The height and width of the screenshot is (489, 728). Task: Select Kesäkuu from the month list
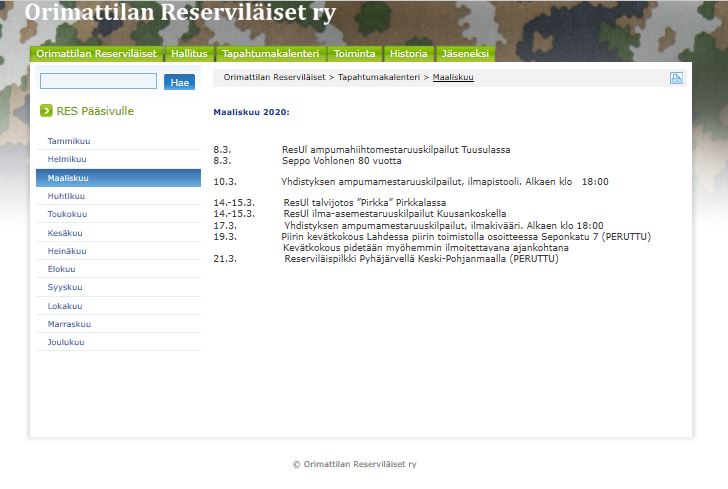66,233
